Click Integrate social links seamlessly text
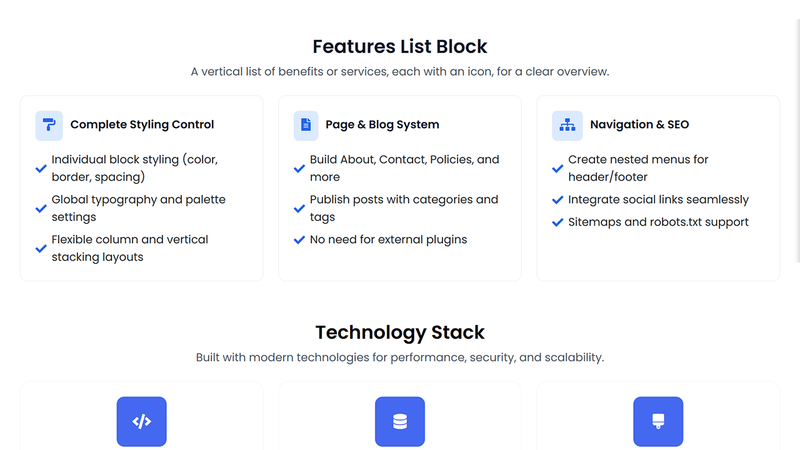 [x=658, y=200]
